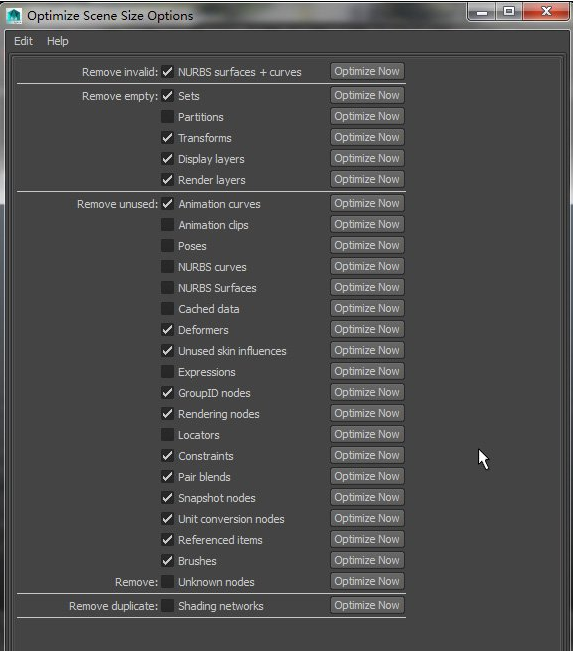Click Optimize Now for Deformers
Viewport: 573px width, 651px height.
point(367,329)
